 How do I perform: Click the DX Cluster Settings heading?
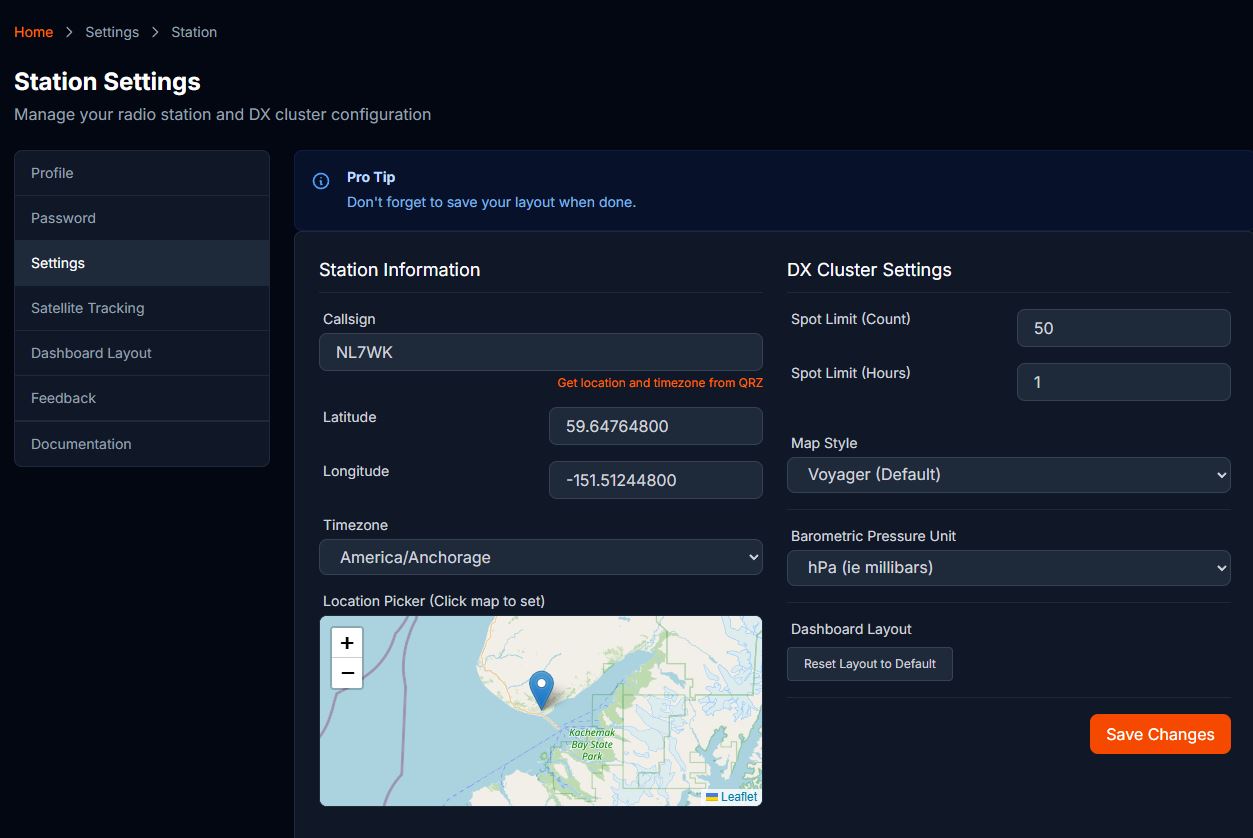[869, 270]
